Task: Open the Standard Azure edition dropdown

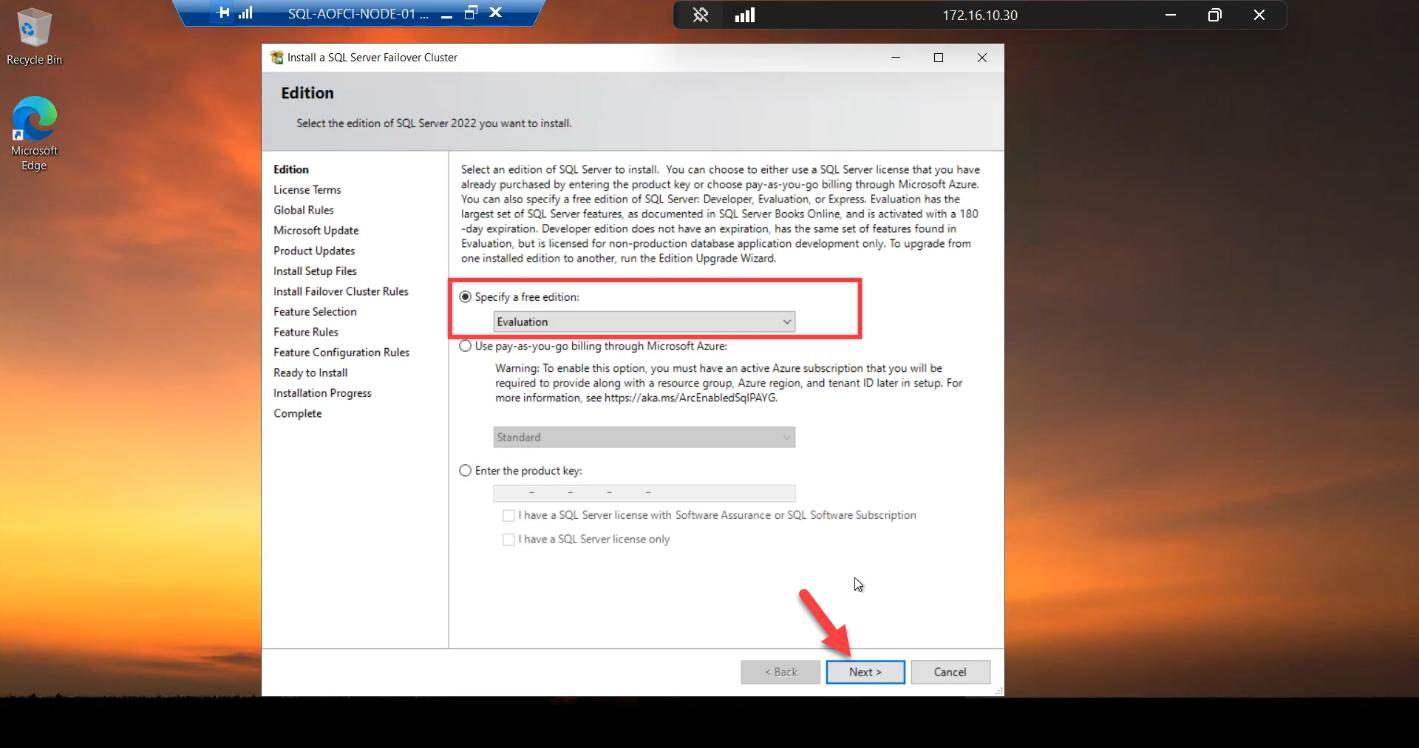Action: click(644, 437)
